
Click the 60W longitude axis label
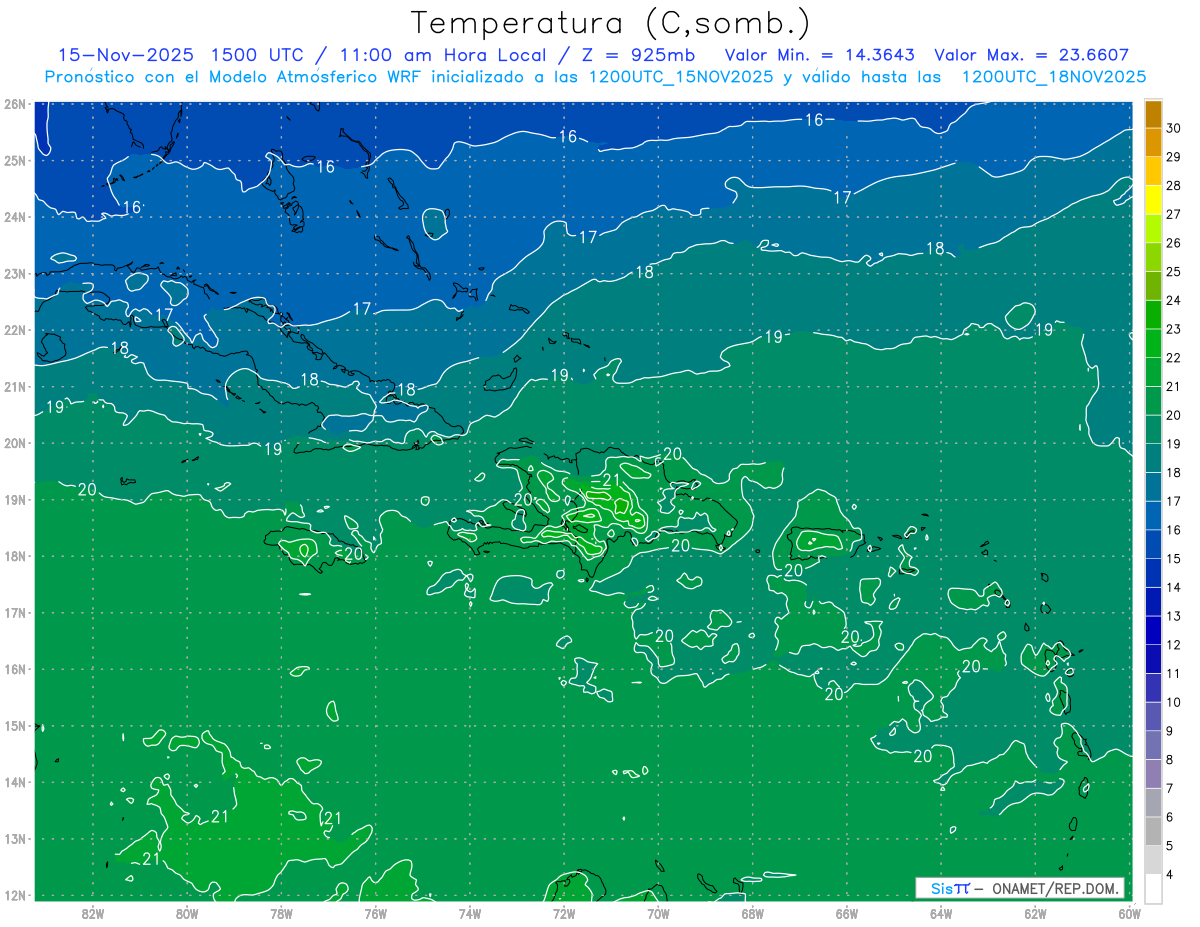(1130, 914)
